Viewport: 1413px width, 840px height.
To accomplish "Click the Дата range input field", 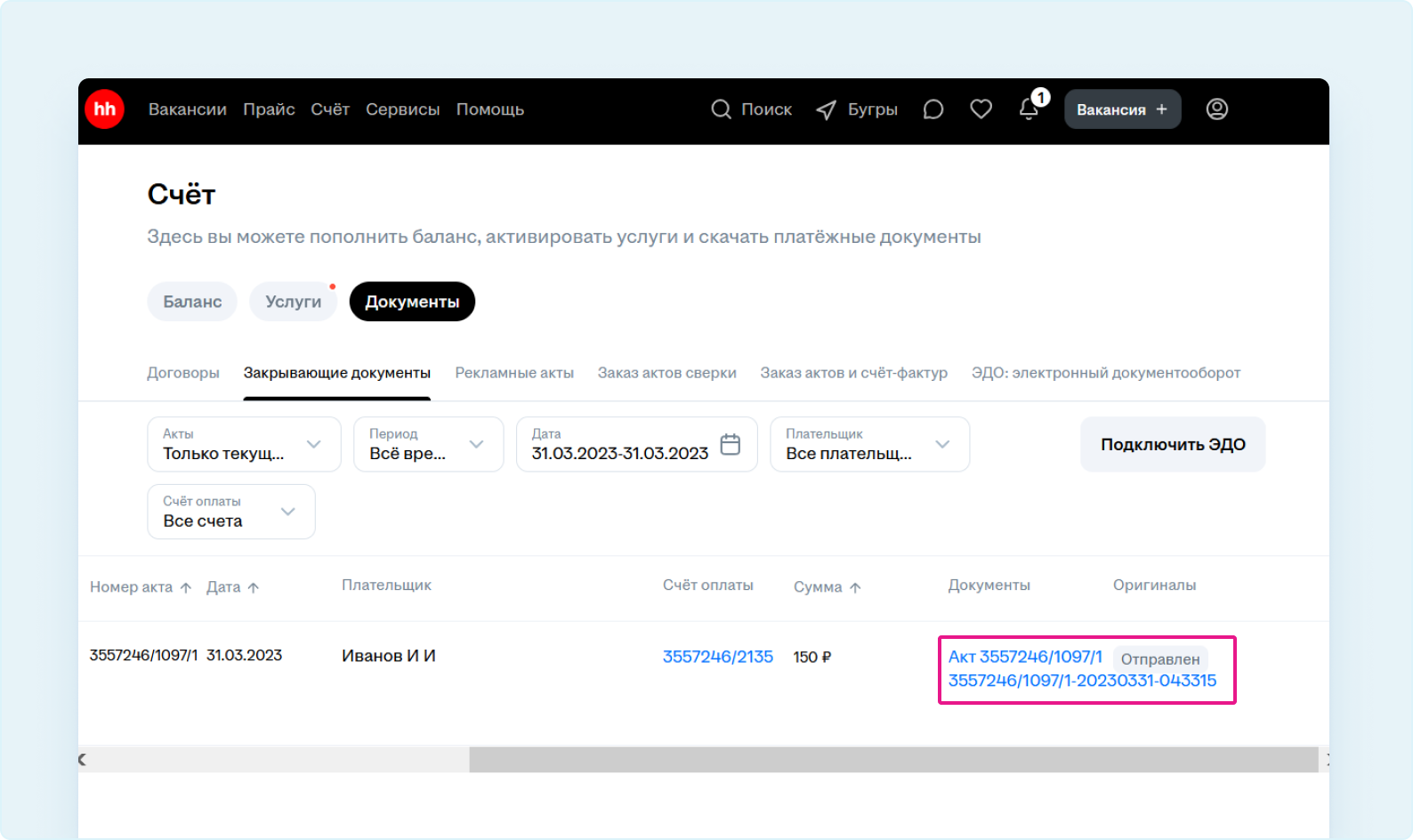I will [x=636, y=444].
